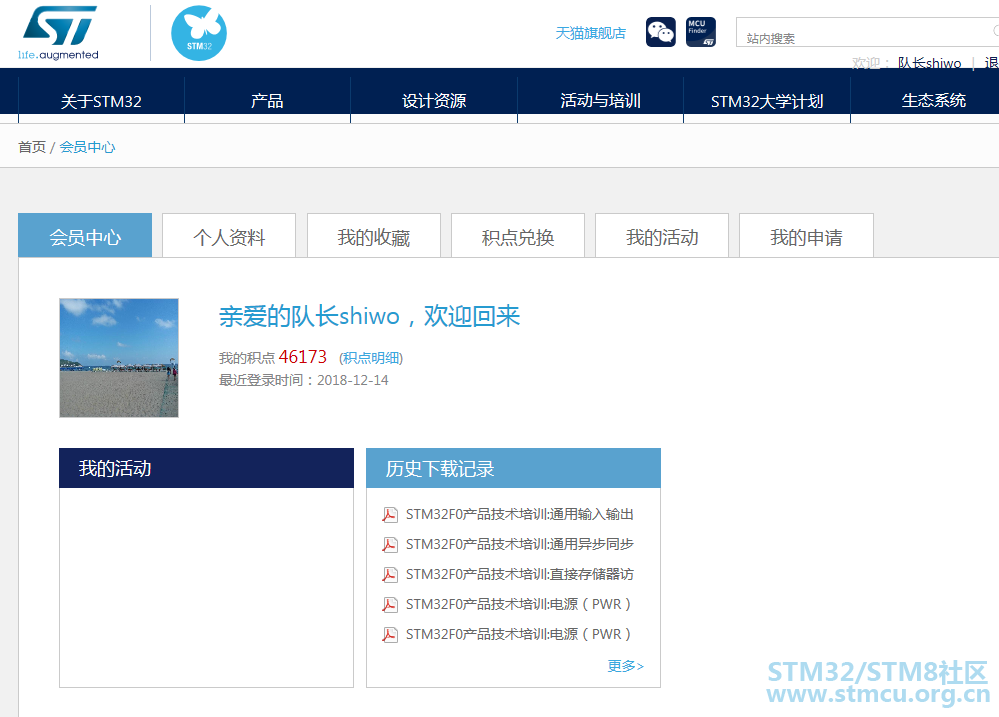Switch to the 我的活动 tab
This screenshot has height=717, width=999.
[662, 236]
